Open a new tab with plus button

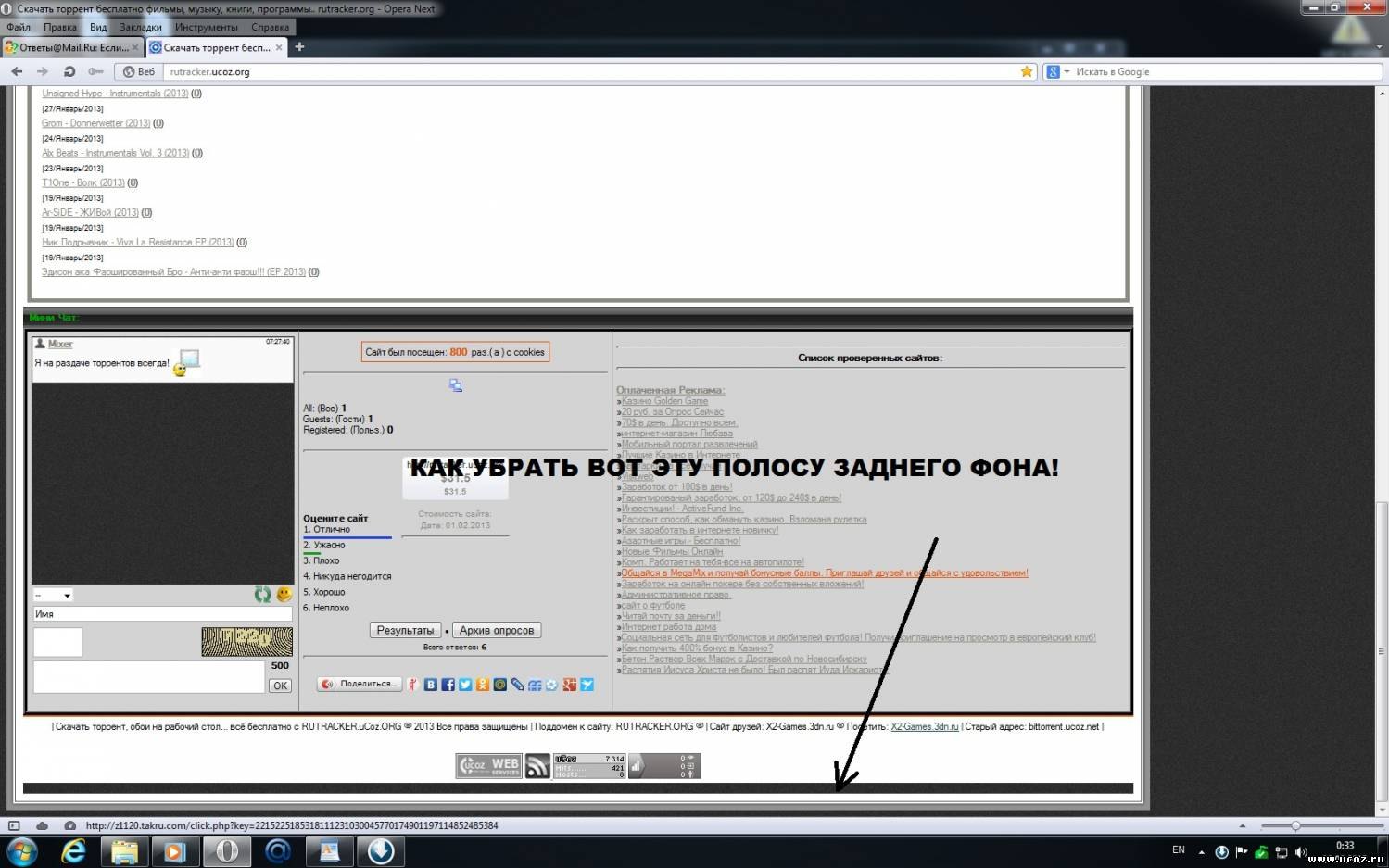coord(299,47)
